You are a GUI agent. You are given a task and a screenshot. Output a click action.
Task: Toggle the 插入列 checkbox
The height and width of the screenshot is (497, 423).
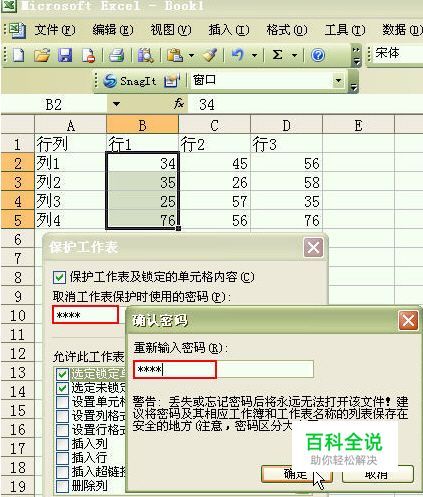point(62,444)
